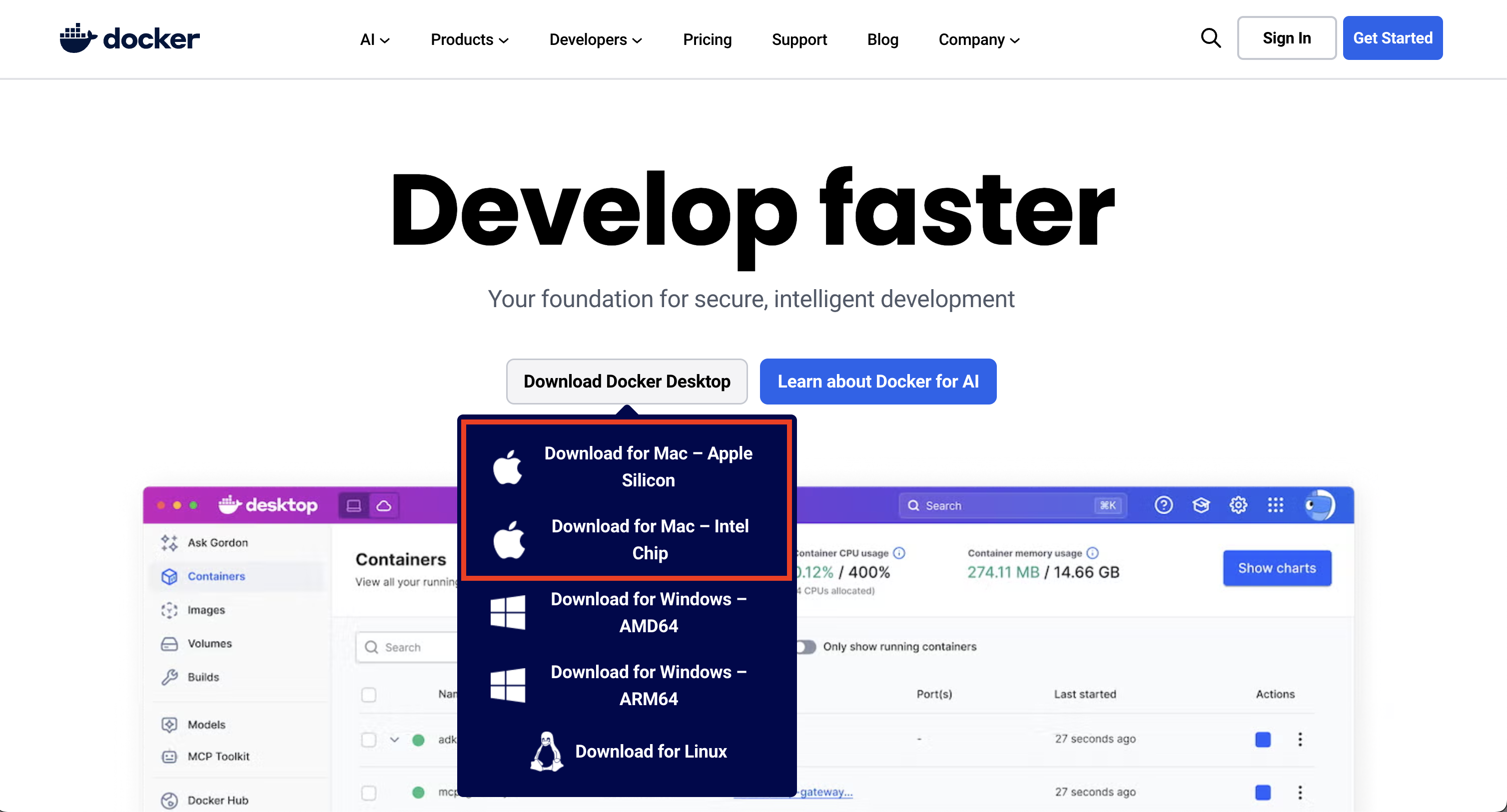The height and width of the screenshot is (812, 1507).
Task: Open the Pricing page
Action: click(x=708, y=40)
